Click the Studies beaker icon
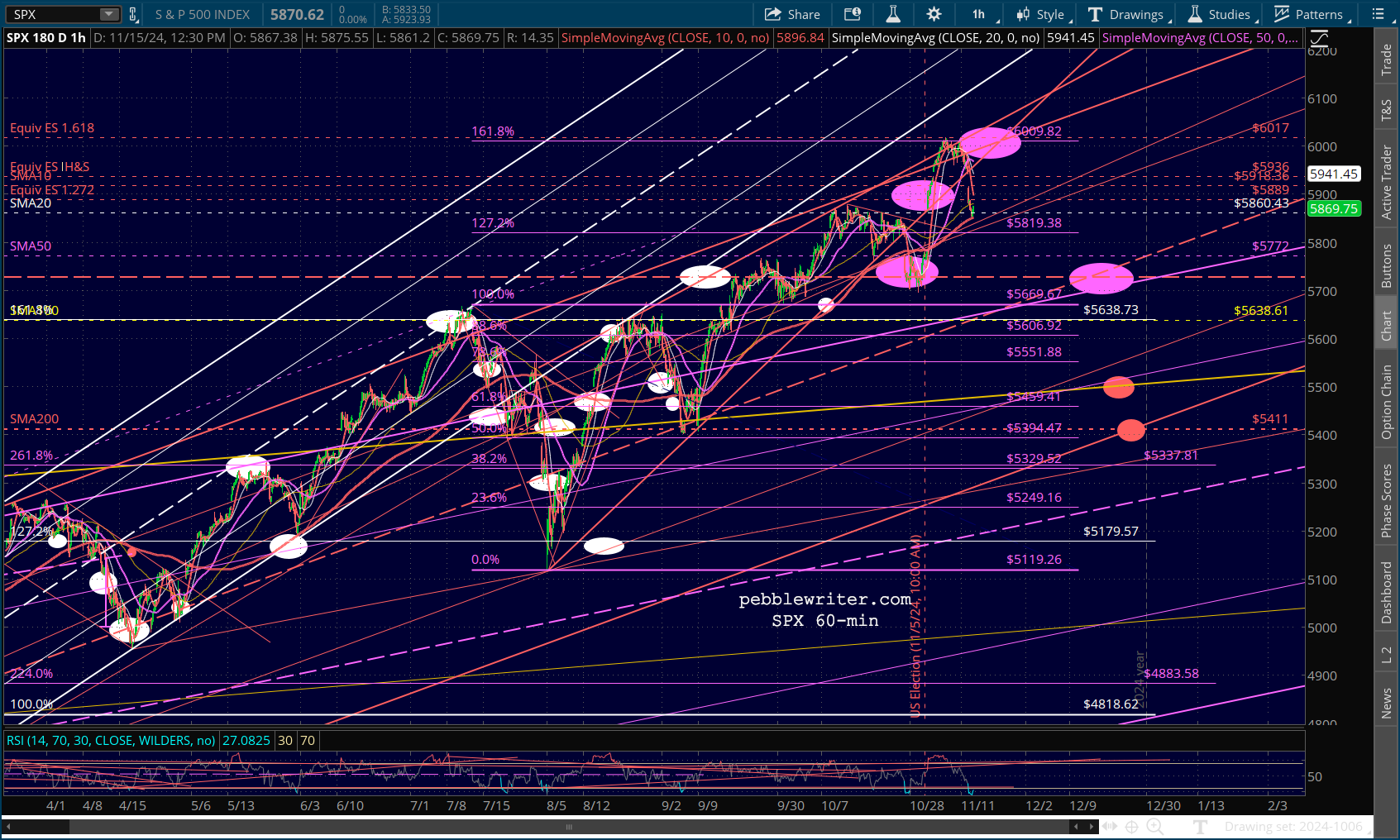Viewport: 1400px width, 840px height. coord(1195,14)
